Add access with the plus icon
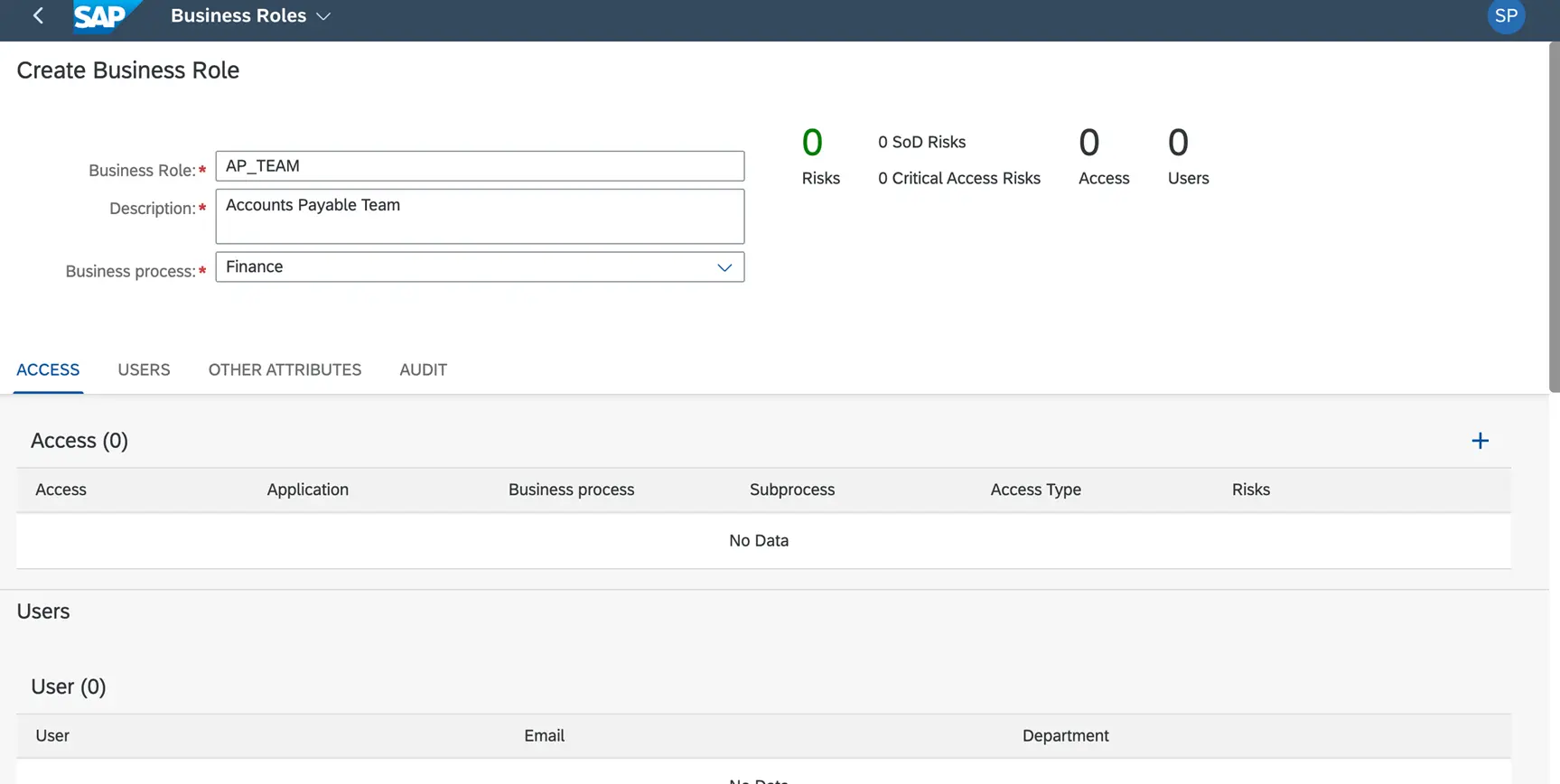The height and width of the screenshot is (784, 1560). point(1480,441)
